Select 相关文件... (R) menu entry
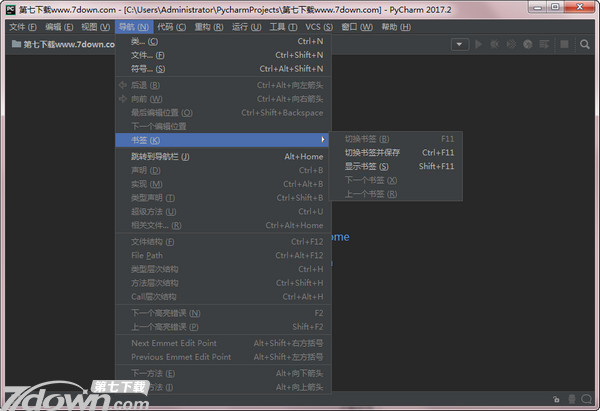This screenshot has width=600, height=411. [223, 225]
